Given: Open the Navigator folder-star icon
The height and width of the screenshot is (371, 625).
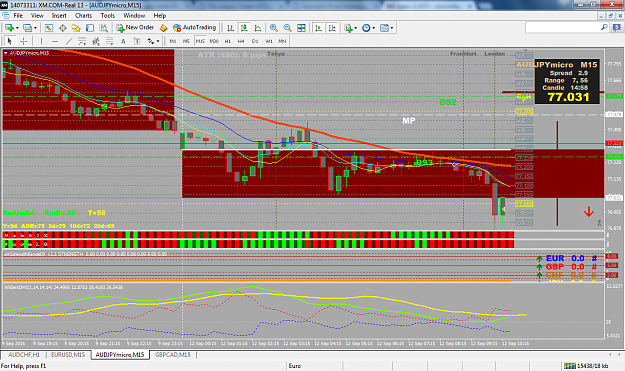Looking at the screenshot, I should click(76, 27).
